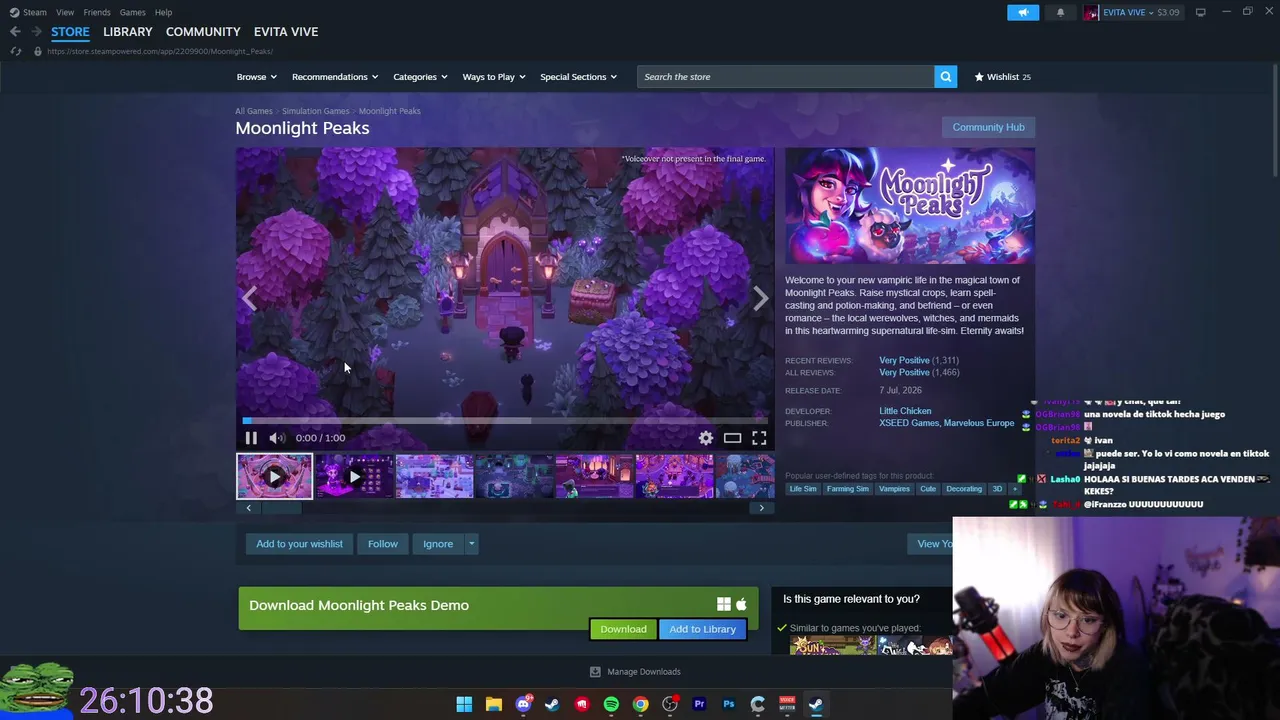The image size is (1280, 720).
Task: Click the Farming Sim tag
Action: (x=847, y=489)
